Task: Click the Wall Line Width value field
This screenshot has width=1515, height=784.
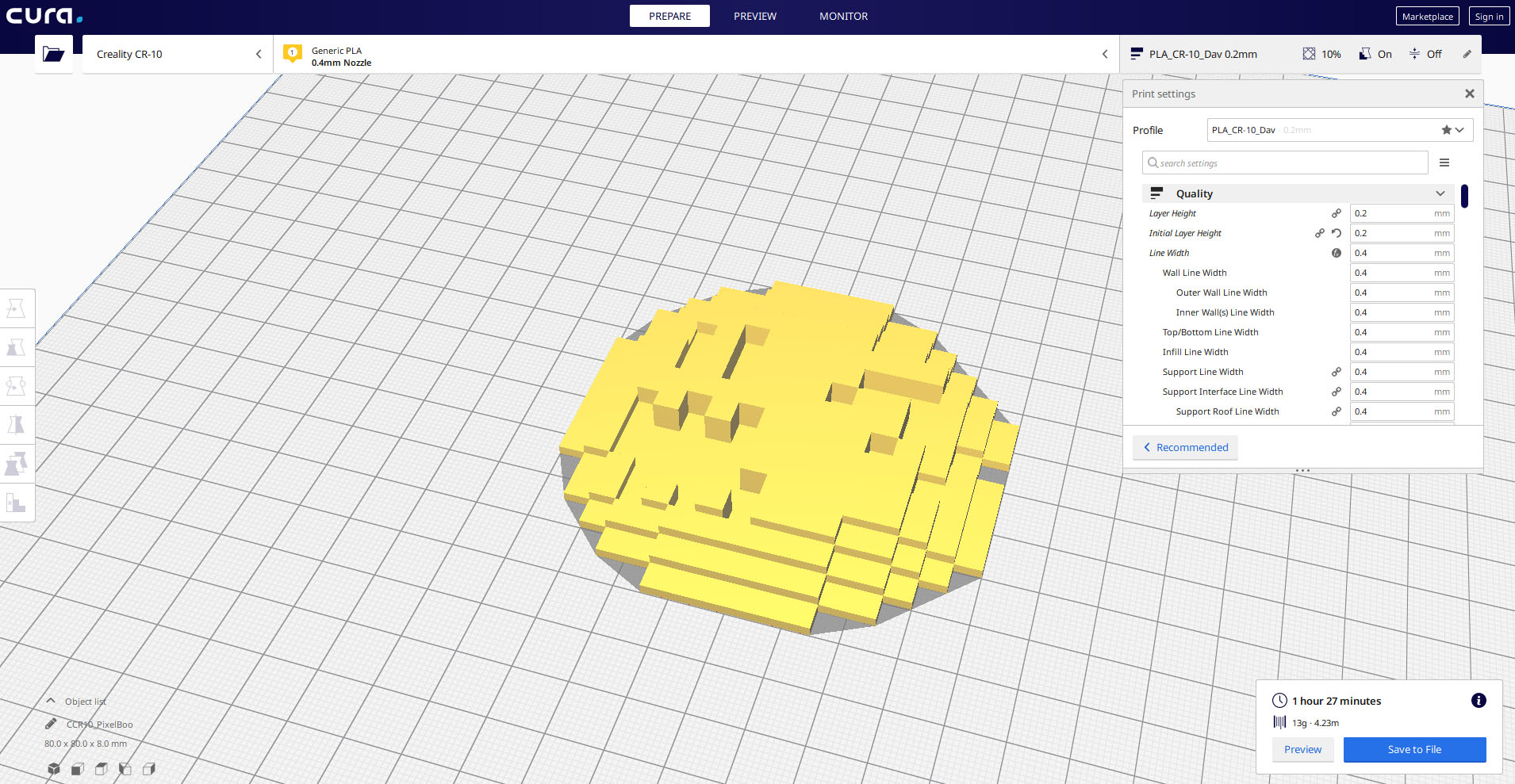Action: (x=1402, y=273)
